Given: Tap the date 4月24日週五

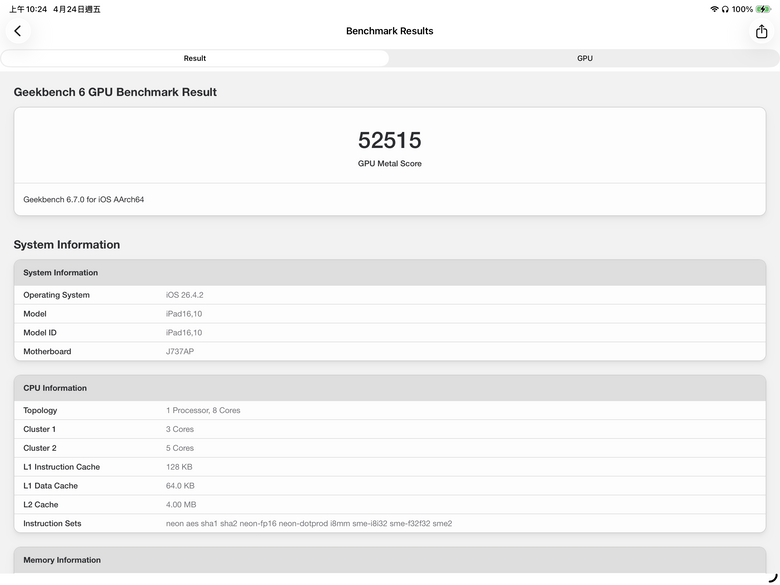Looking at the screenshot, I should click(x=77, y=9).
